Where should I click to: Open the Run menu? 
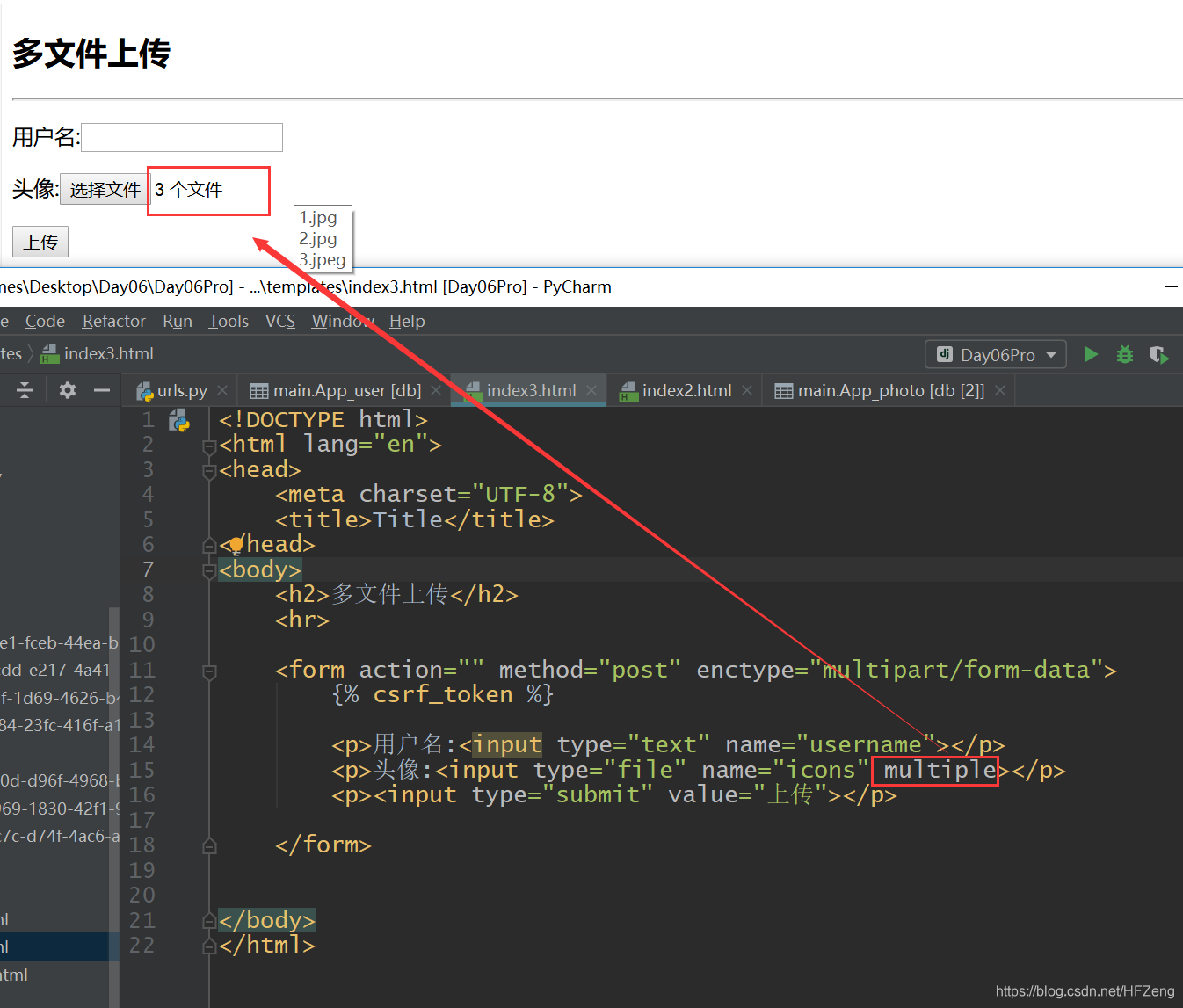click(x=178, y=321)
